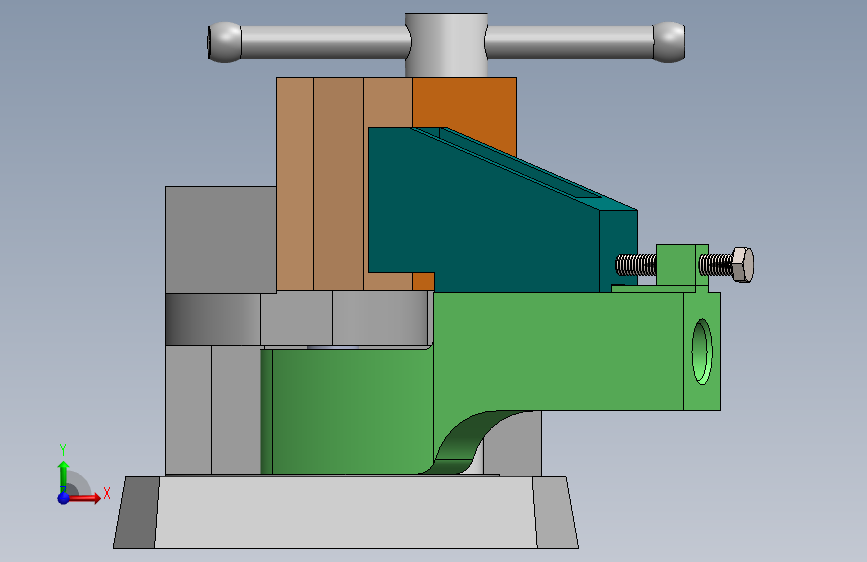Select the rounded gray cylinder band face
Viewport: 867px width, 562px height.
(213, 319)
